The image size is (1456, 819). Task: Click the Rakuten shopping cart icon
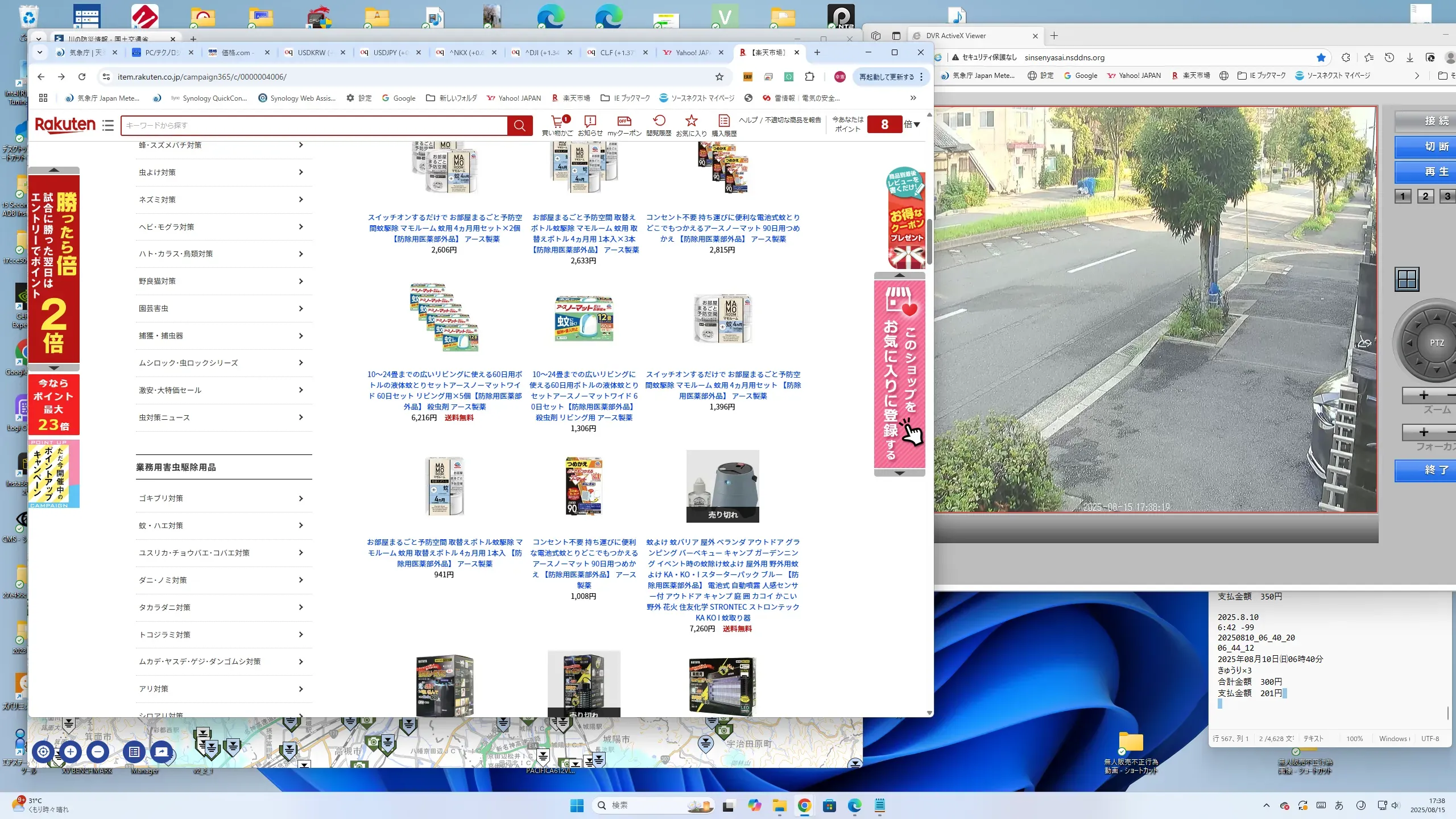pyautogui.click(x=557, y=121)
